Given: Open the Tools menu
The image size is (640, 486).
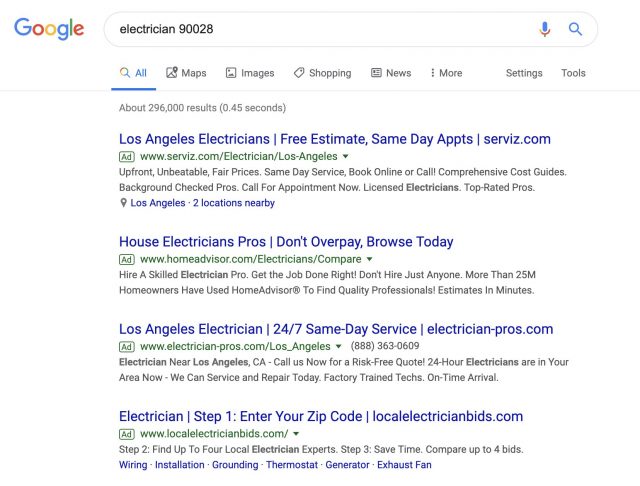Looking at the screenshot, I should (573, 73).
